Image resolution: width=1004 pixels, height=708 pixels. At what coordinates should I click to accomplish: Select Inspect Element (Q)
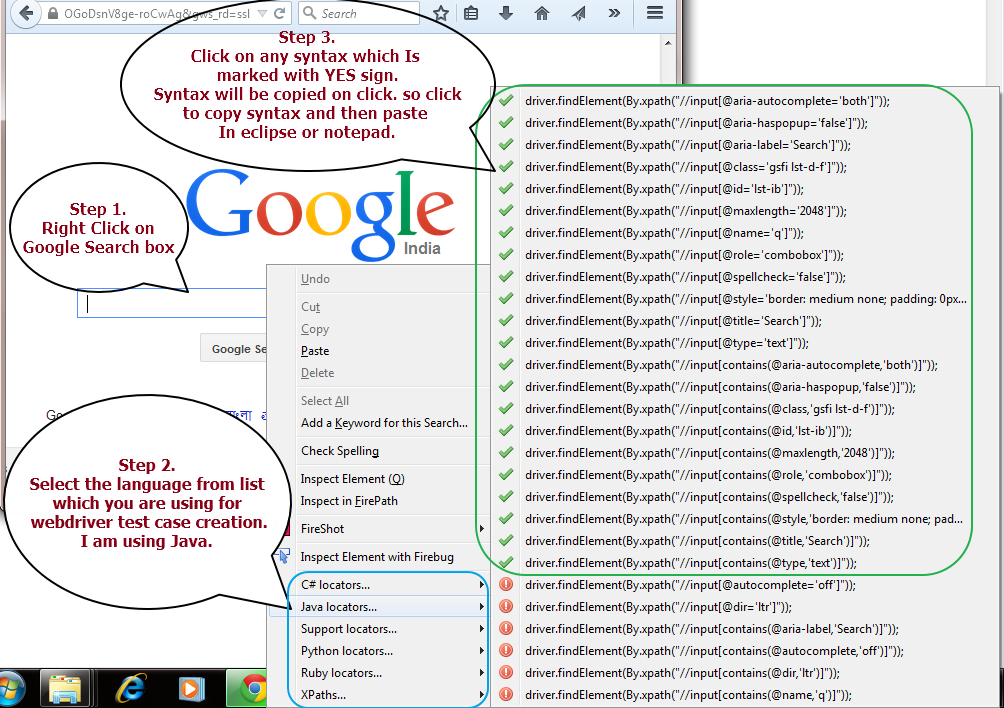click(379, 479)
